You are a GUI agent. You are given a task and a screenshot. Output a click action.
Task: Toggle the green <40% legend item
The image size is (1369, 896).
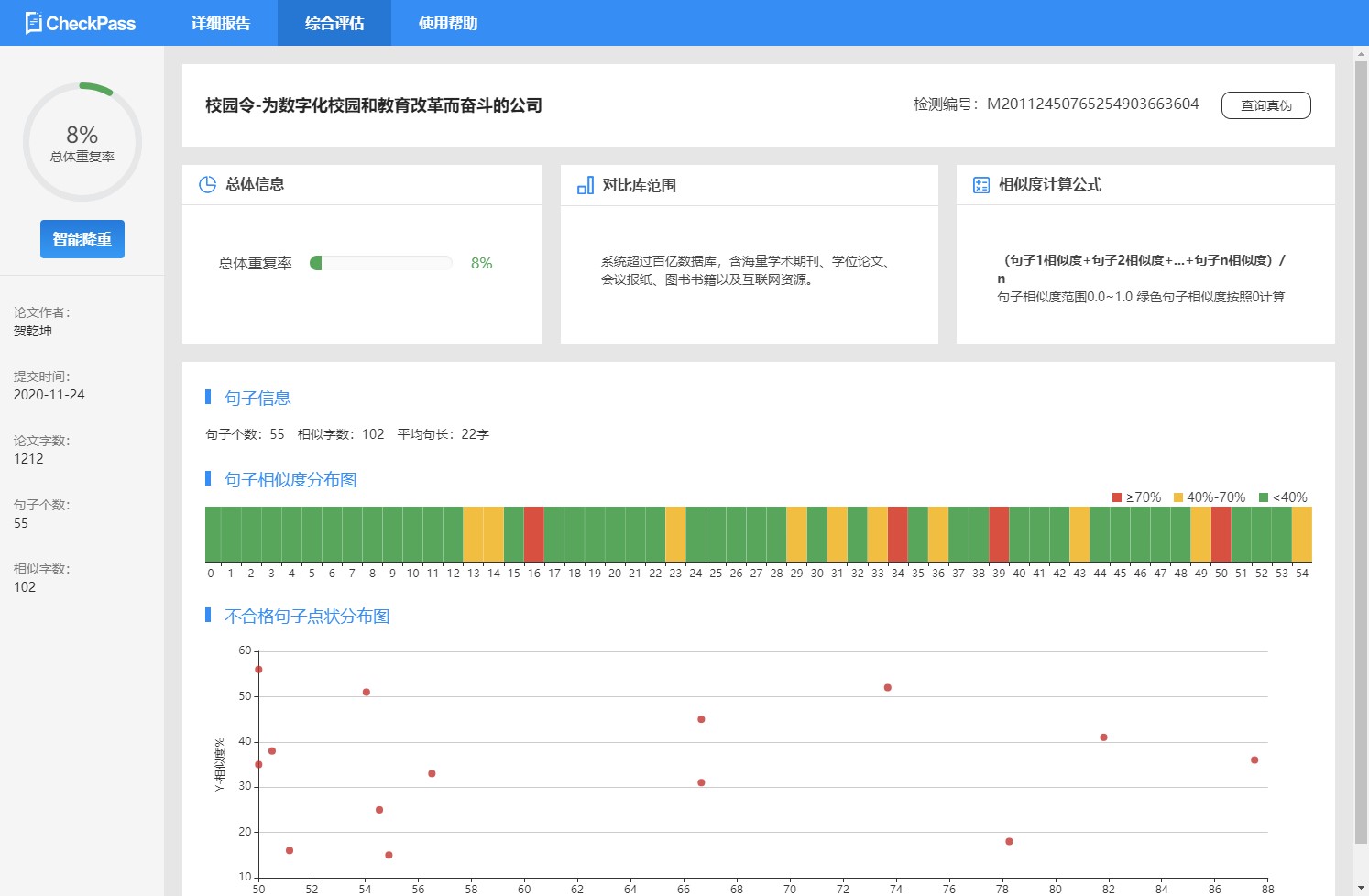click(1283, 497)
